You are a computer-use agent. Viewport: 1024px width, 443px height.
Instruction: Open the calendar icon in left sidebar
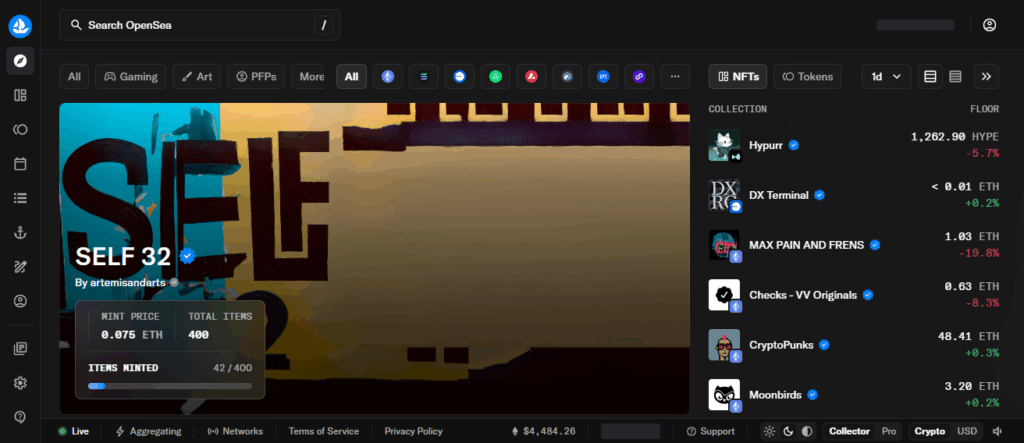(21, 163)
